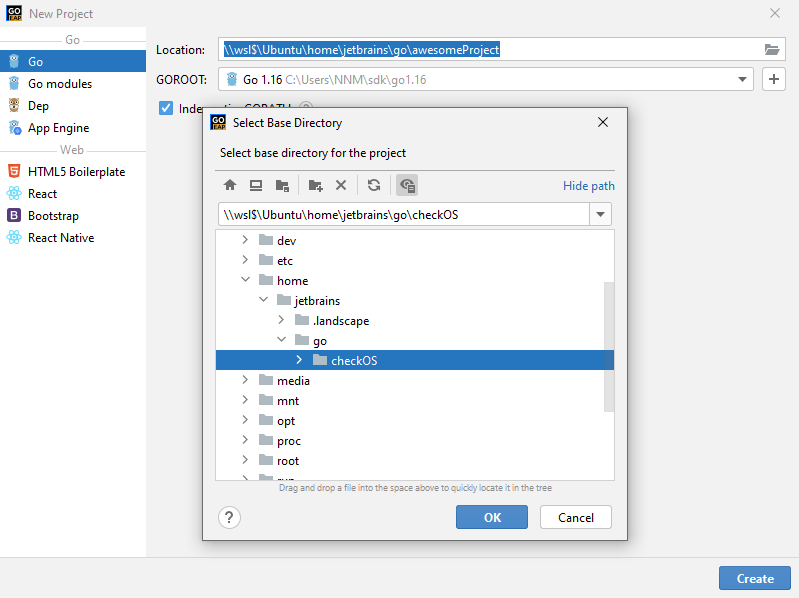Screen dimensions: 799x598
Task: Click the directory path text field
Action: pyautogui.click(x=404, y=214)
